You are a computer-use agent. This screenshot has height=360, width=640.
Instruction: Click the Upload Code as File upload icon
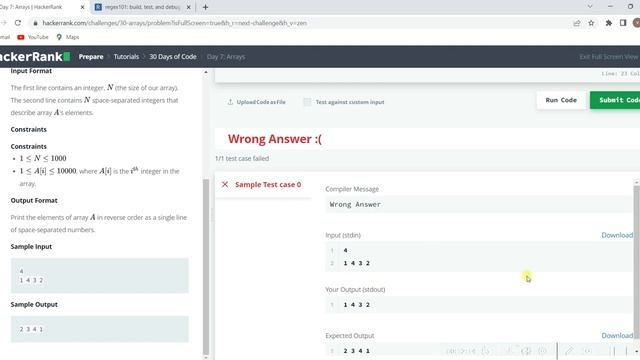click(230, 102)
